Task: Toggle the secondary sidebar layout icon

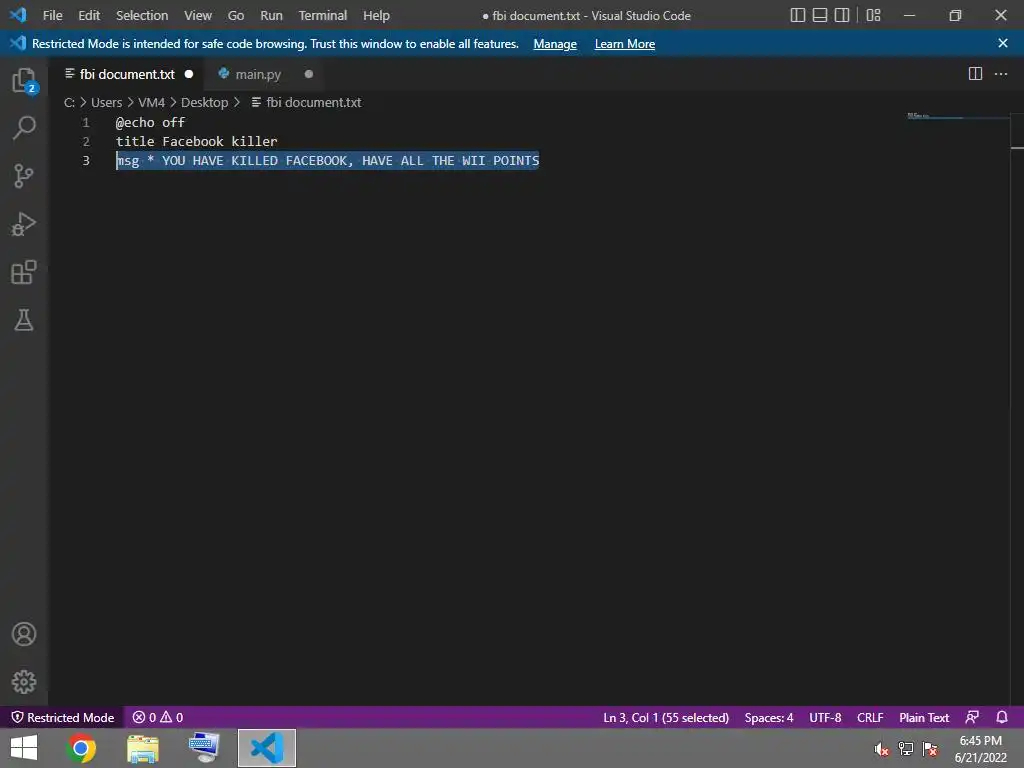Action: pyautogui.click(x=842, y=15)
